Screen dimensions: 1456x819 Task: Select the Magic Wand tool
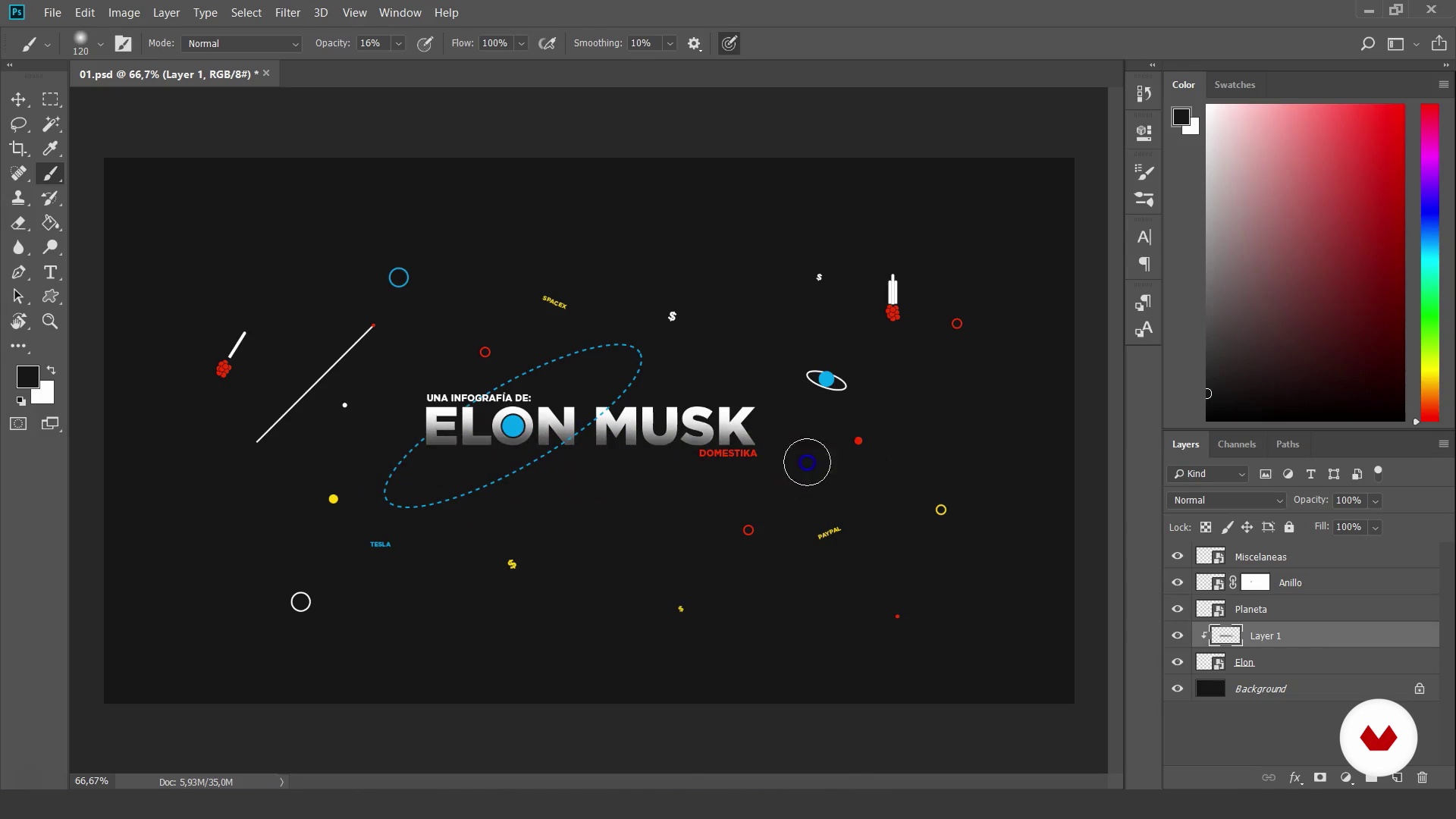(50, 124)
